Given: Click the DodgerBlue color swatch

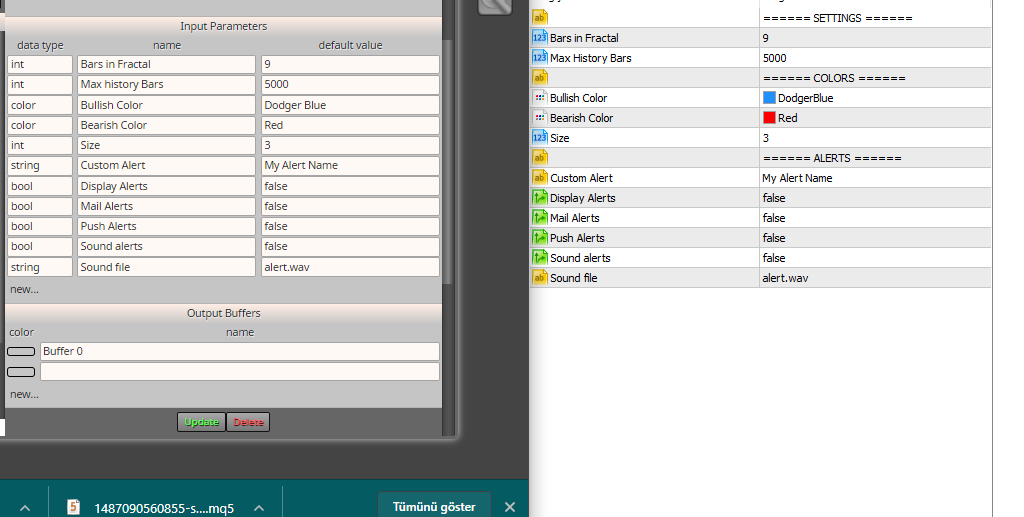Looking at the screenshot, I should [x=769, y=98].
